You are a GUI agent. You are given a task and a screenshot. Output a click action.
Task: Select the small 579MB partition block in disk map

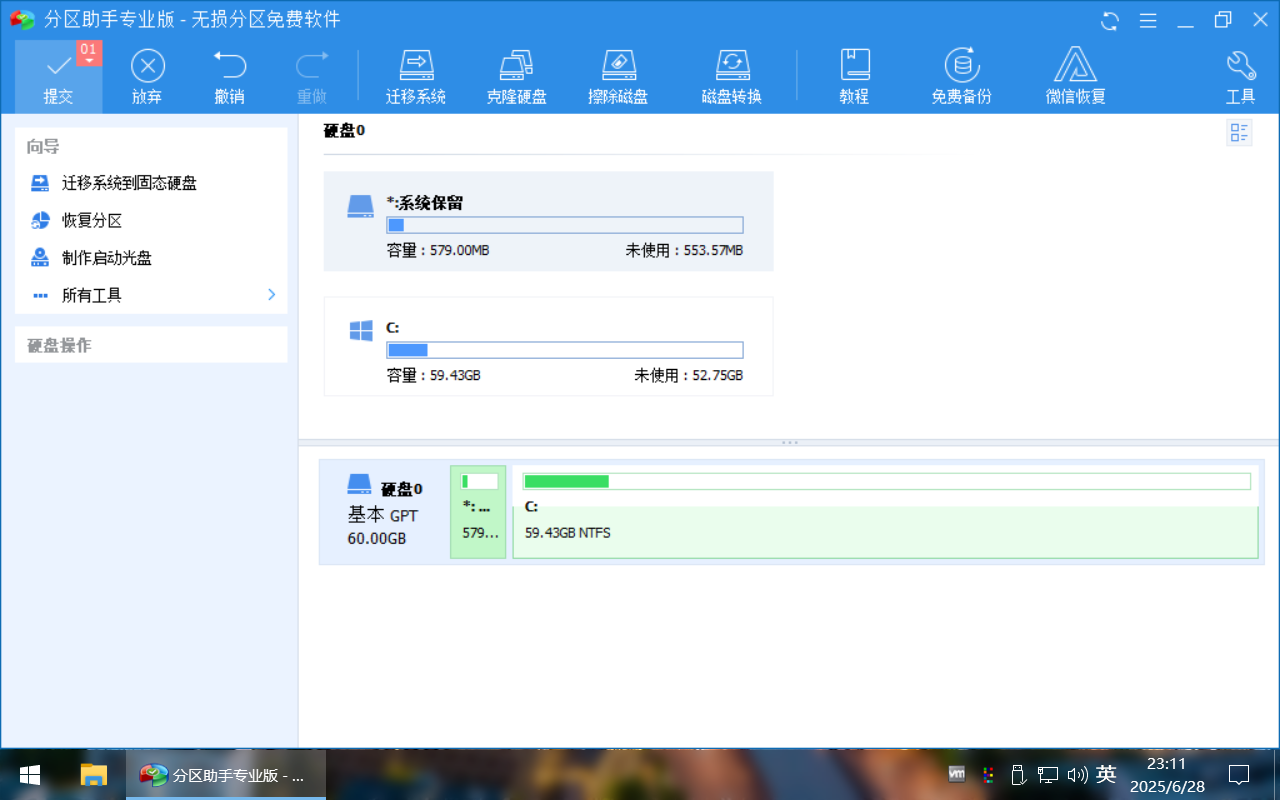click(478, 512)
